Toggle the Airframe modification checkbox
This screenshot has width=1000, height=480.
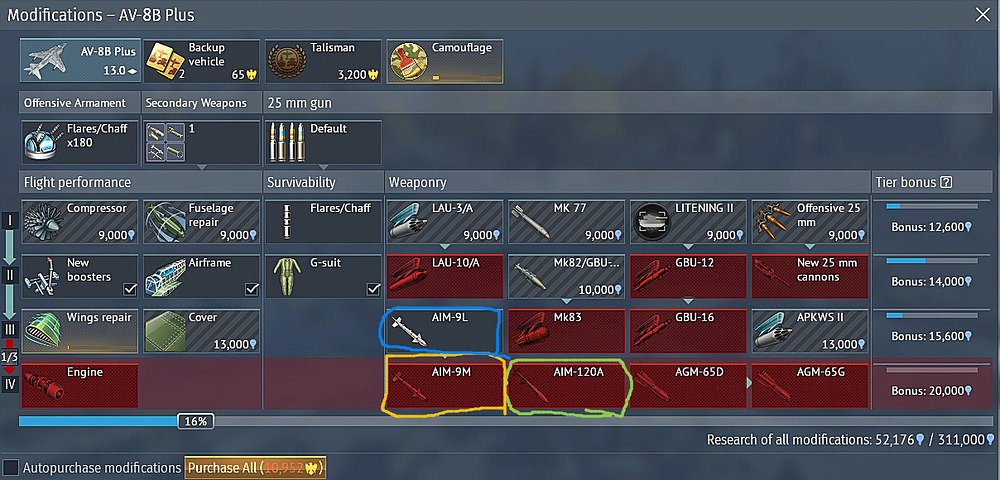252,290
